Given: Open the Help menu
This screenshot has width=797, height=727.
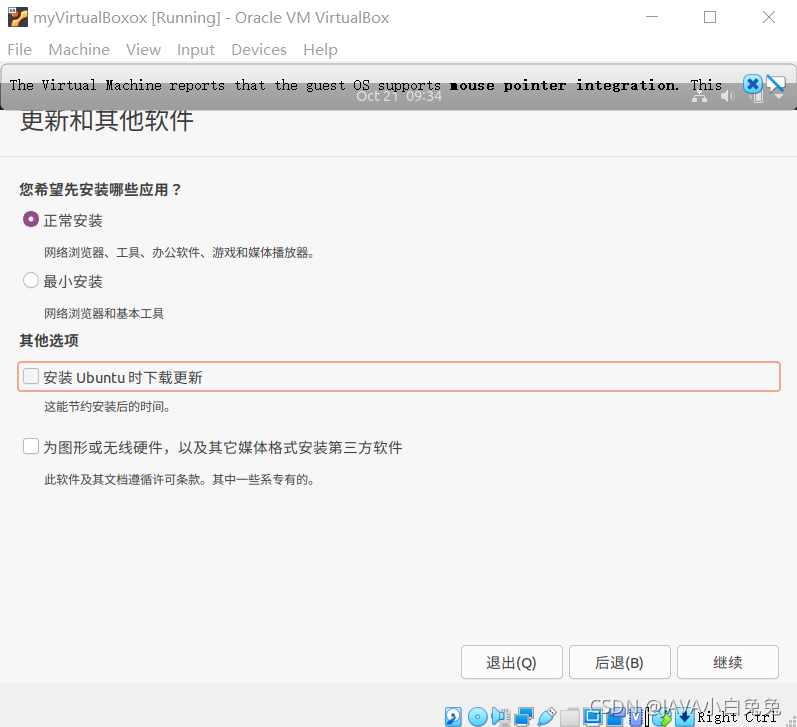Looking at the screenshot, I should (x=320, y=49).
